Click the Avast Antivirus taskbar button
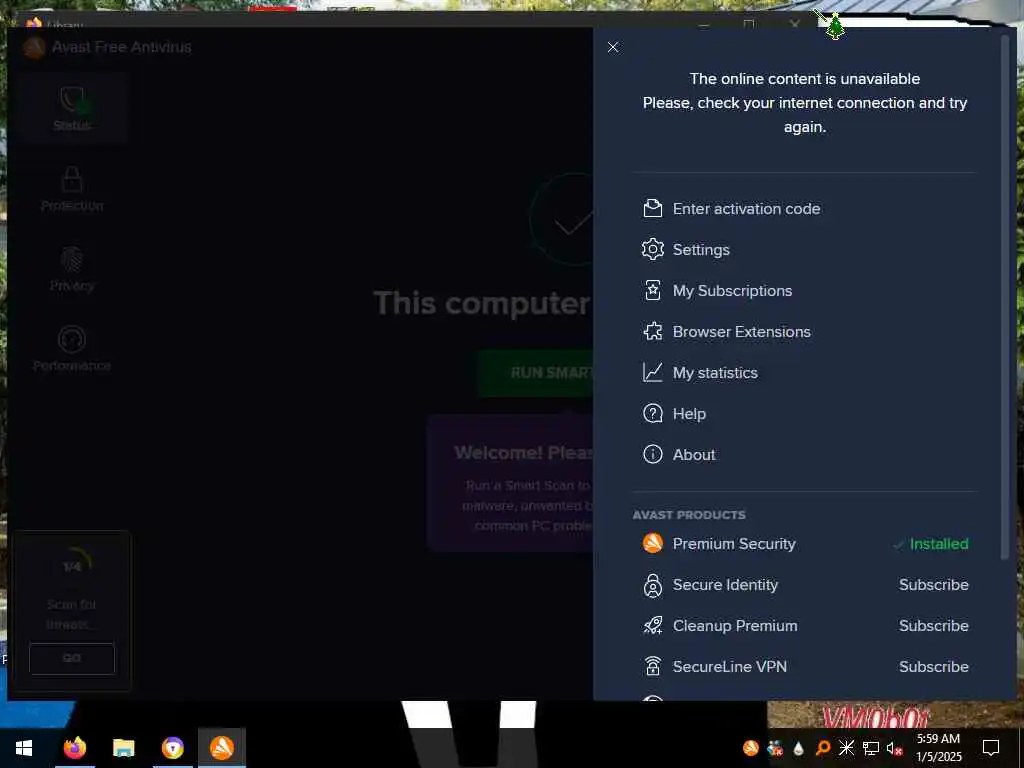Image resolution: width=1024 pixels, height=768 pixels. tap(222, 748)
